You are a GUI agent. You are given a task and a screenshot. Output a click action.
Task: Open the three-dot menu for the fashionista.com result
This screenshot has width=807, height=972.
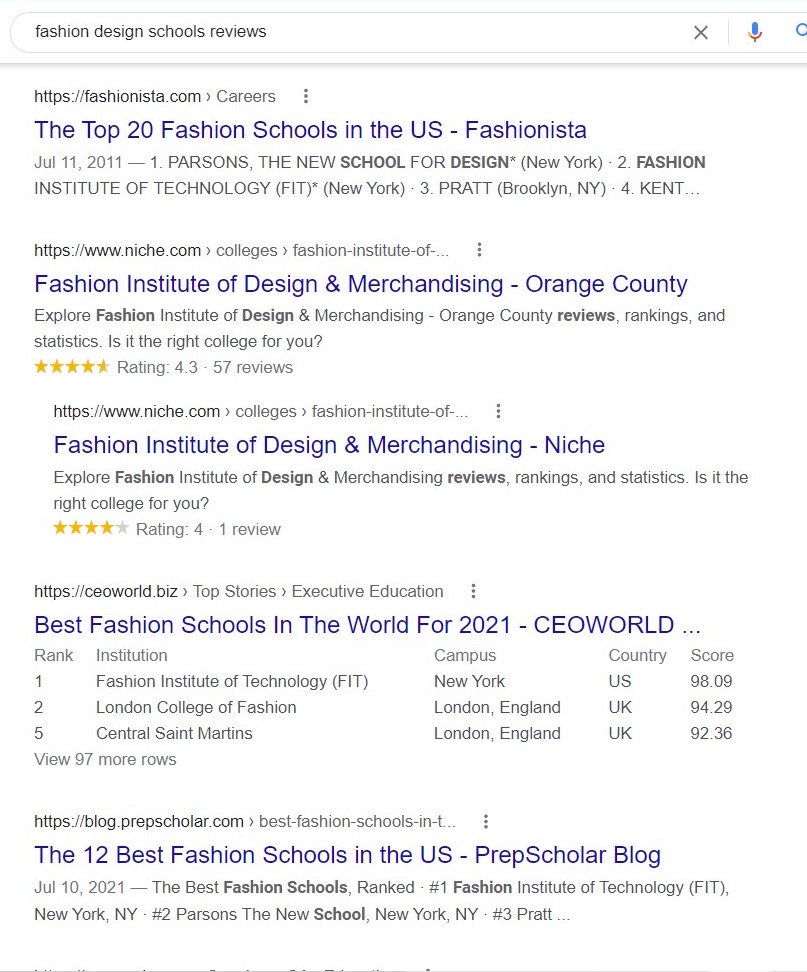point(306,96)
